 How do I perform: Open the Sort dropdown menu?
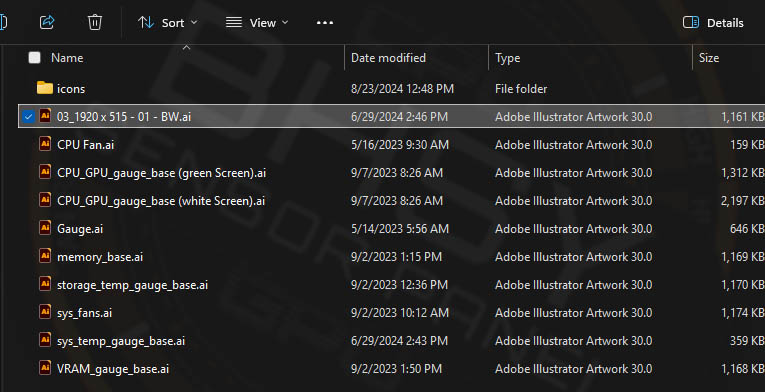point(167,22)
